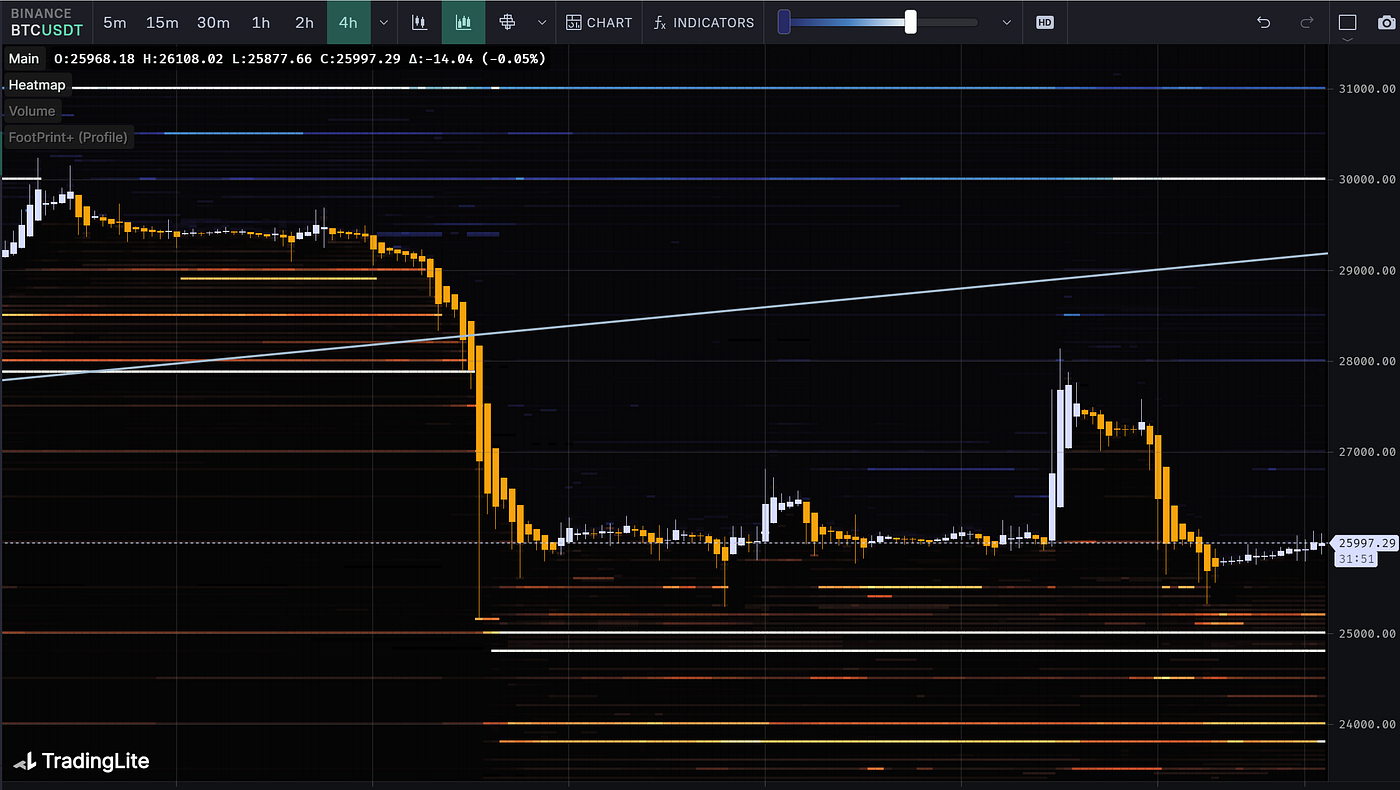Switch to plain candlestick chart type
The image size is (1400, 790).
coord(420,22)
